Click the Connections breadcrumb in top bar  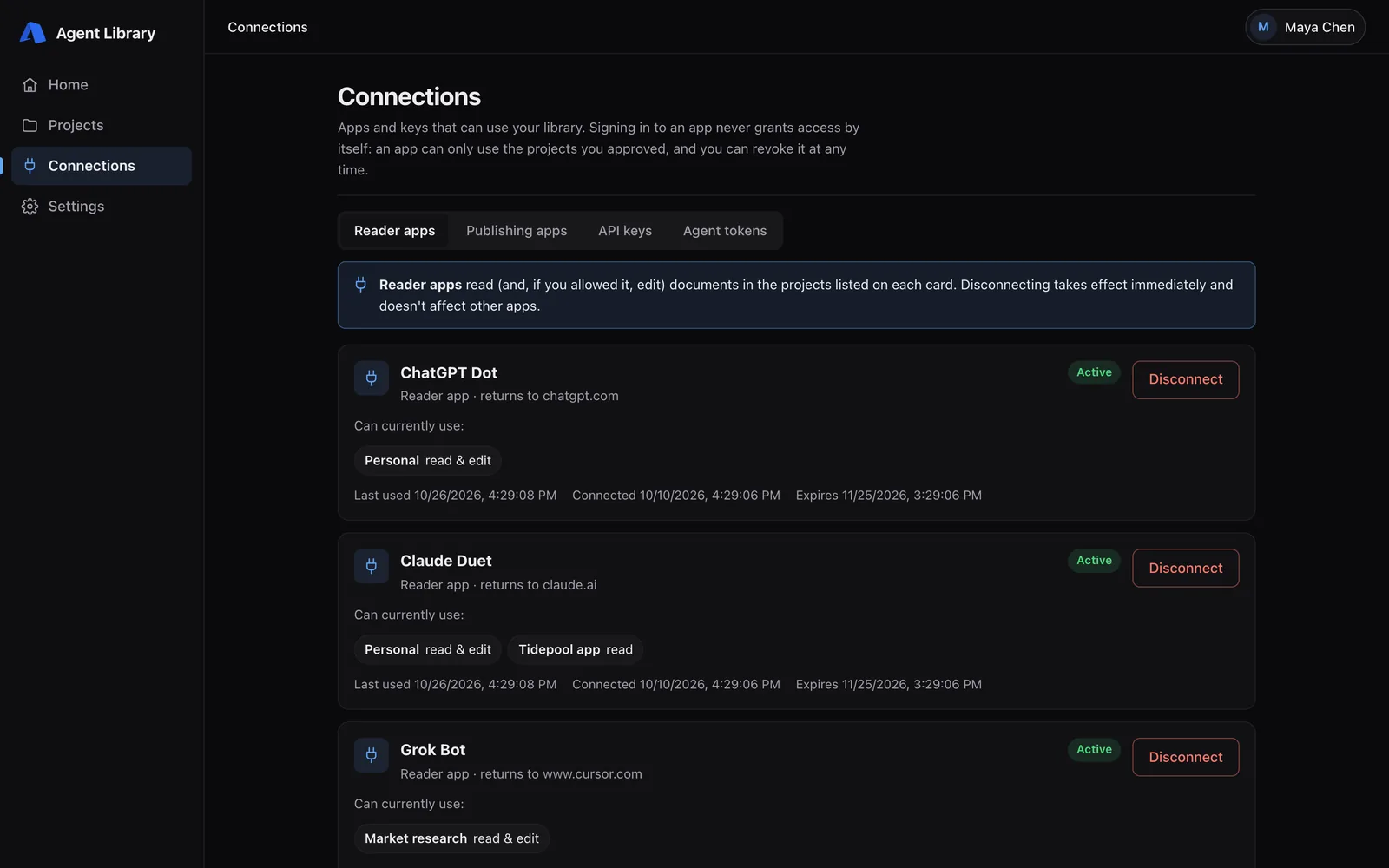(267, 27)
